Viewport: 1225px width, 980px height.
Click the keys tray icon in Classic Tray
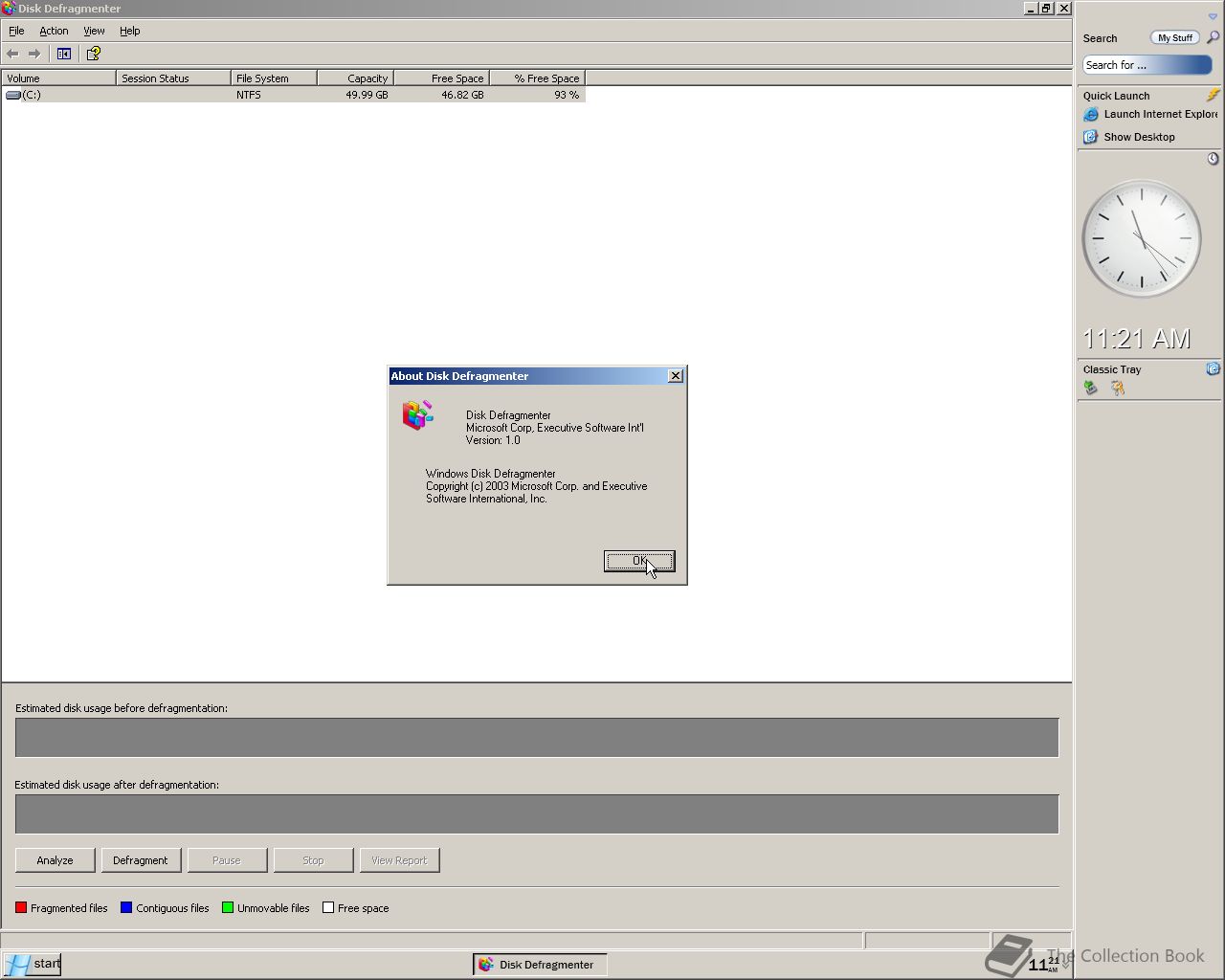point(1117,388)
